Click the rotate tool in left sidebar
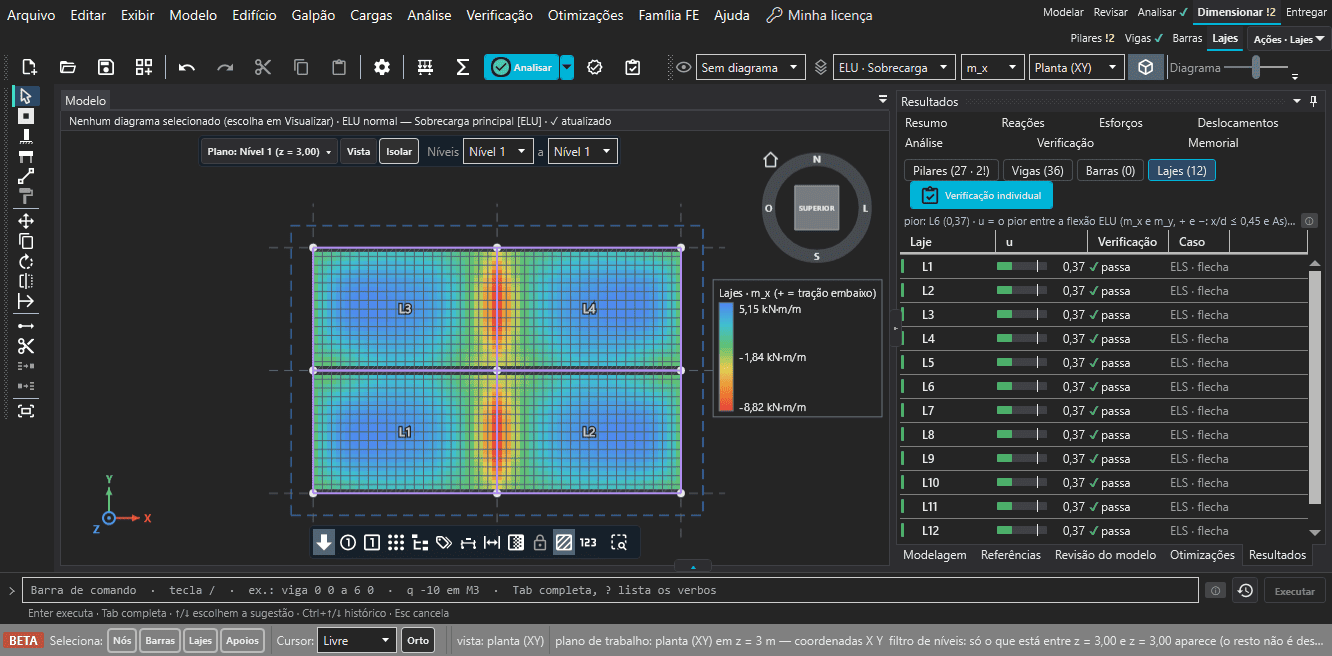 (26, 261)
